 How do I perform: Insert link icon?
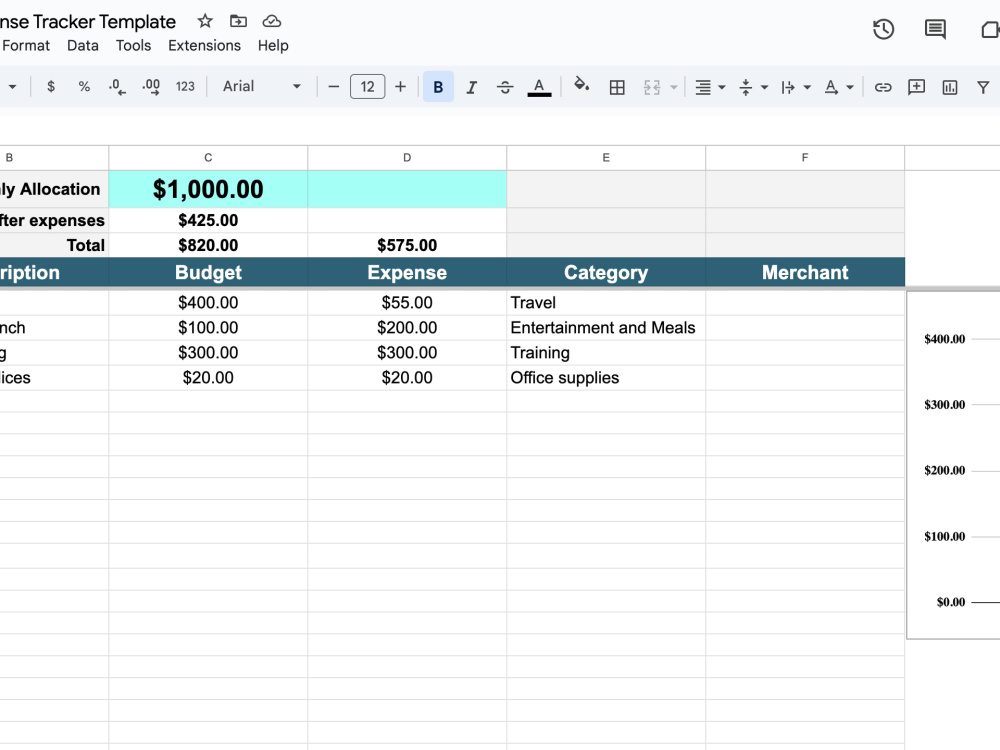(x=883, y=87)
